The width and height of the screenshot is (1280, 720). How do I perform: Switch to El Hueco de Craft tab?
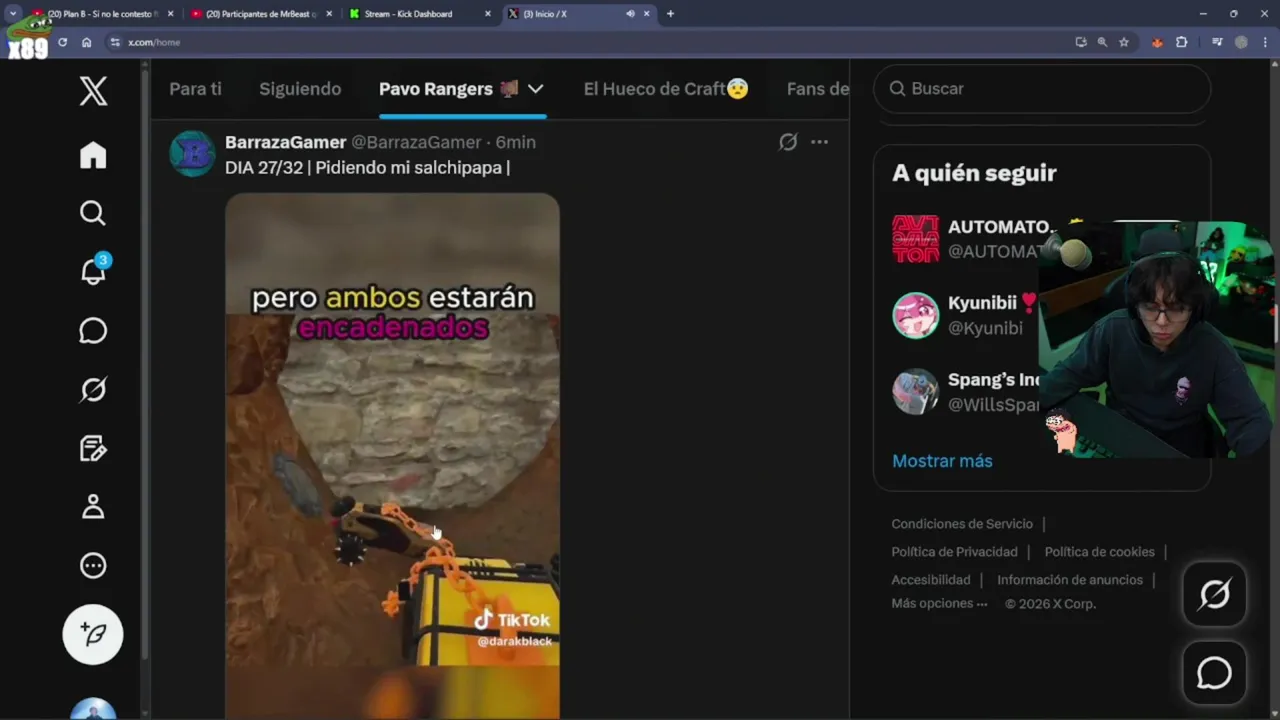point(666,89)
